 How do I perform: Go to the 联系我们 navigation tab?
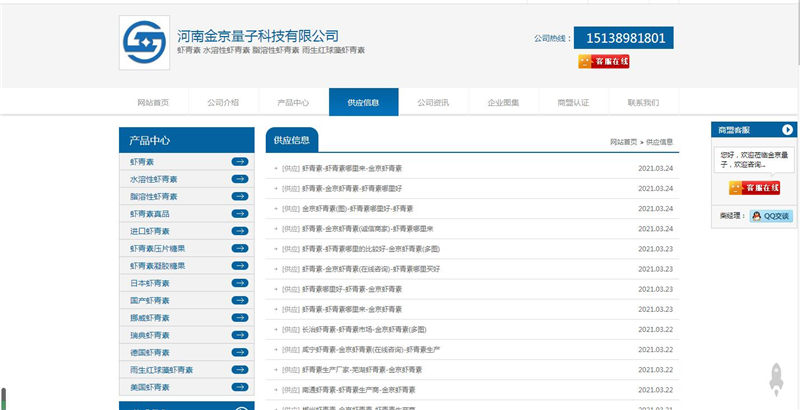coord(643,103)
